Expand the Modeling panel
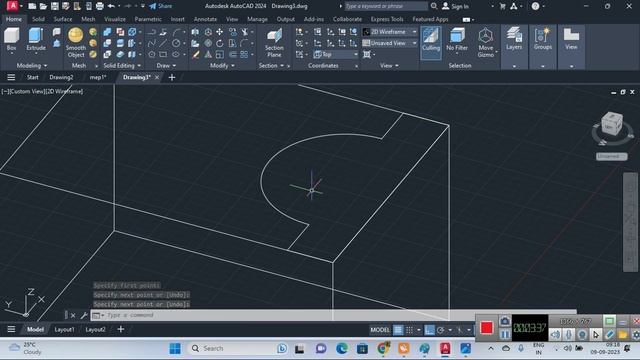The image size is (640, 360). (32, 65)
